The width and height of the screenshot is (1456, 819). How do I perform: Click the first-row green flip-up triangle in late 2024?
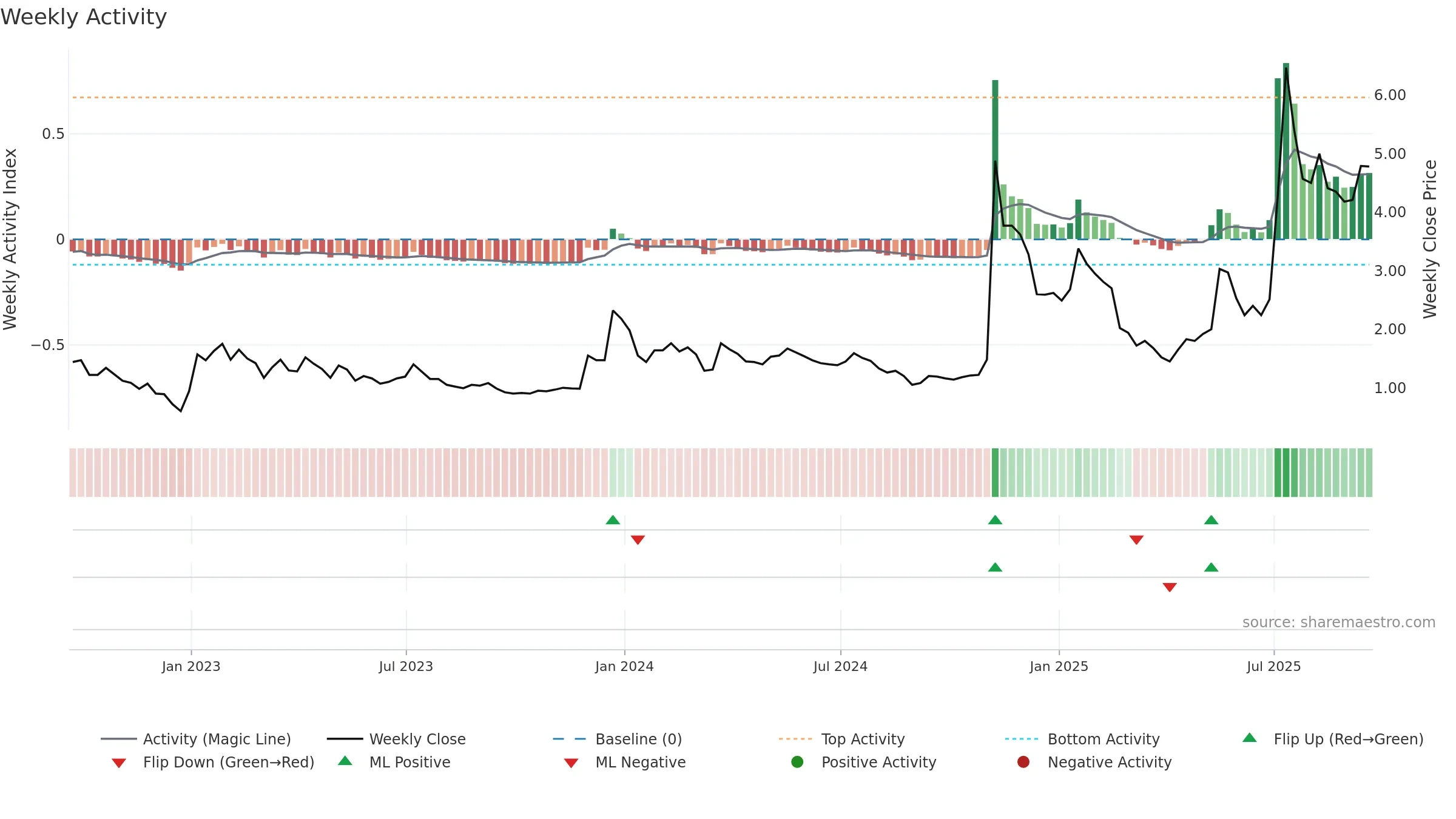tap(995, 520)
